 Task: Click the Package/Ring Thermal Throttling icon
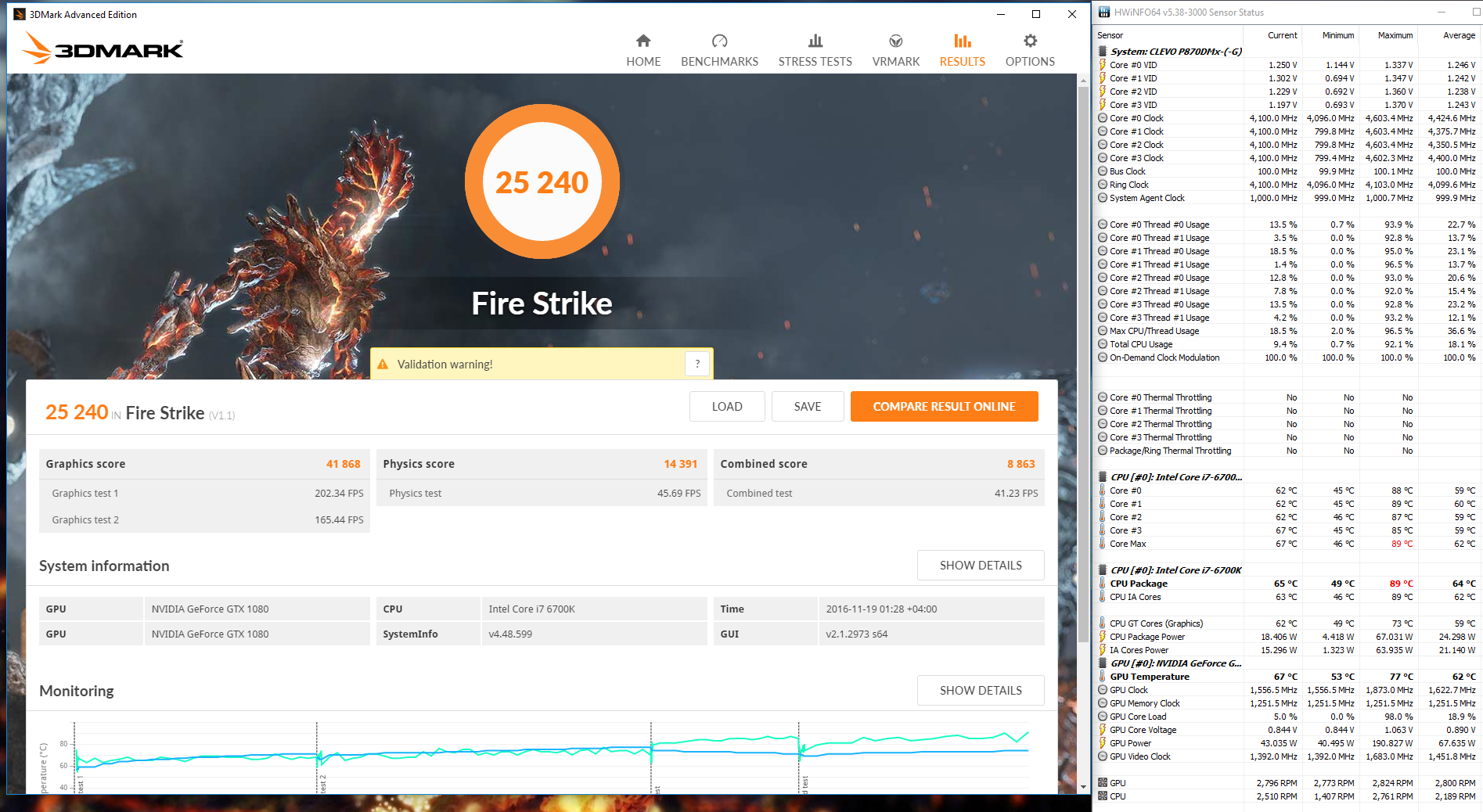click(1103, 451)
